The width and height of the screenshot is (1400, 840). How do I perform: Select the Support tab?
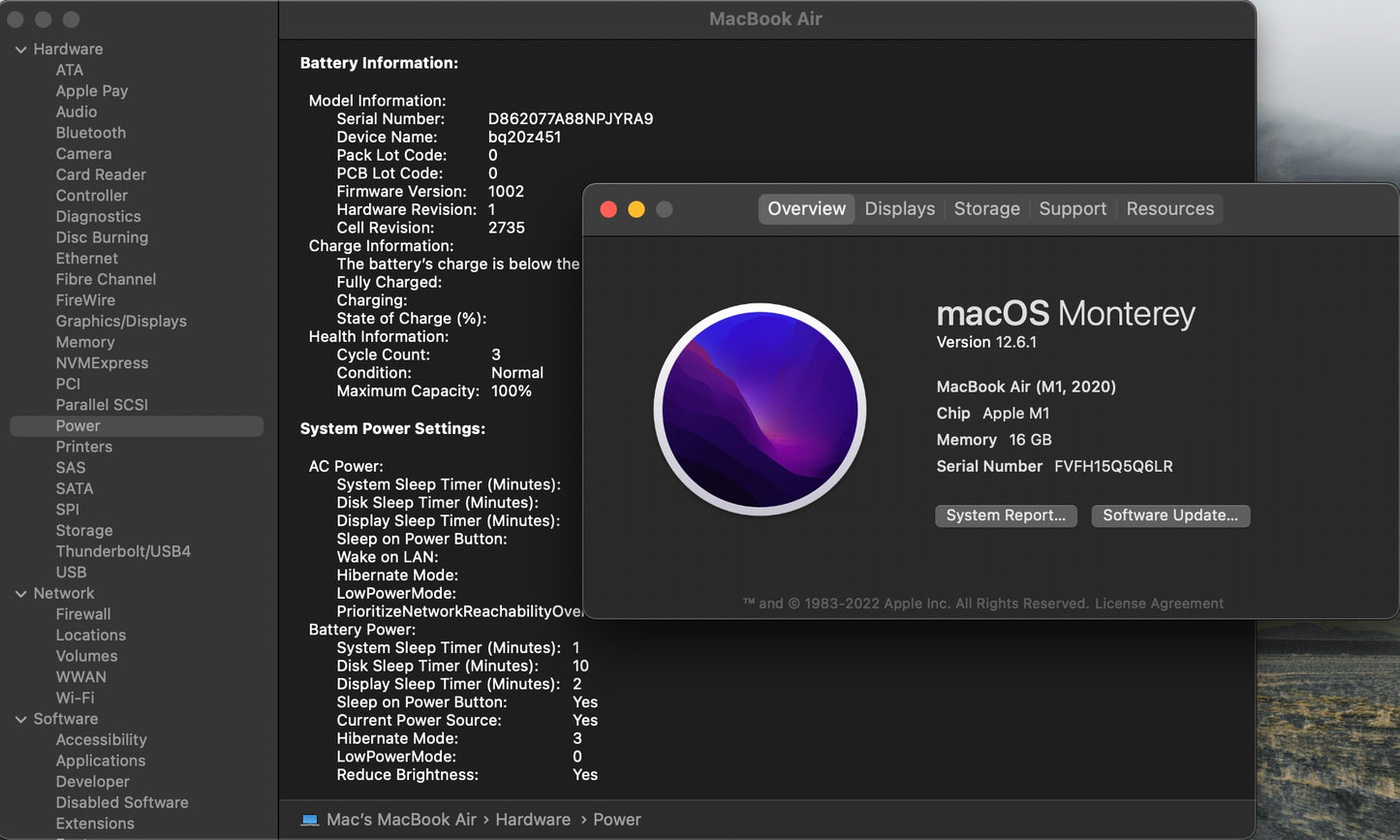pos(1073,209)
